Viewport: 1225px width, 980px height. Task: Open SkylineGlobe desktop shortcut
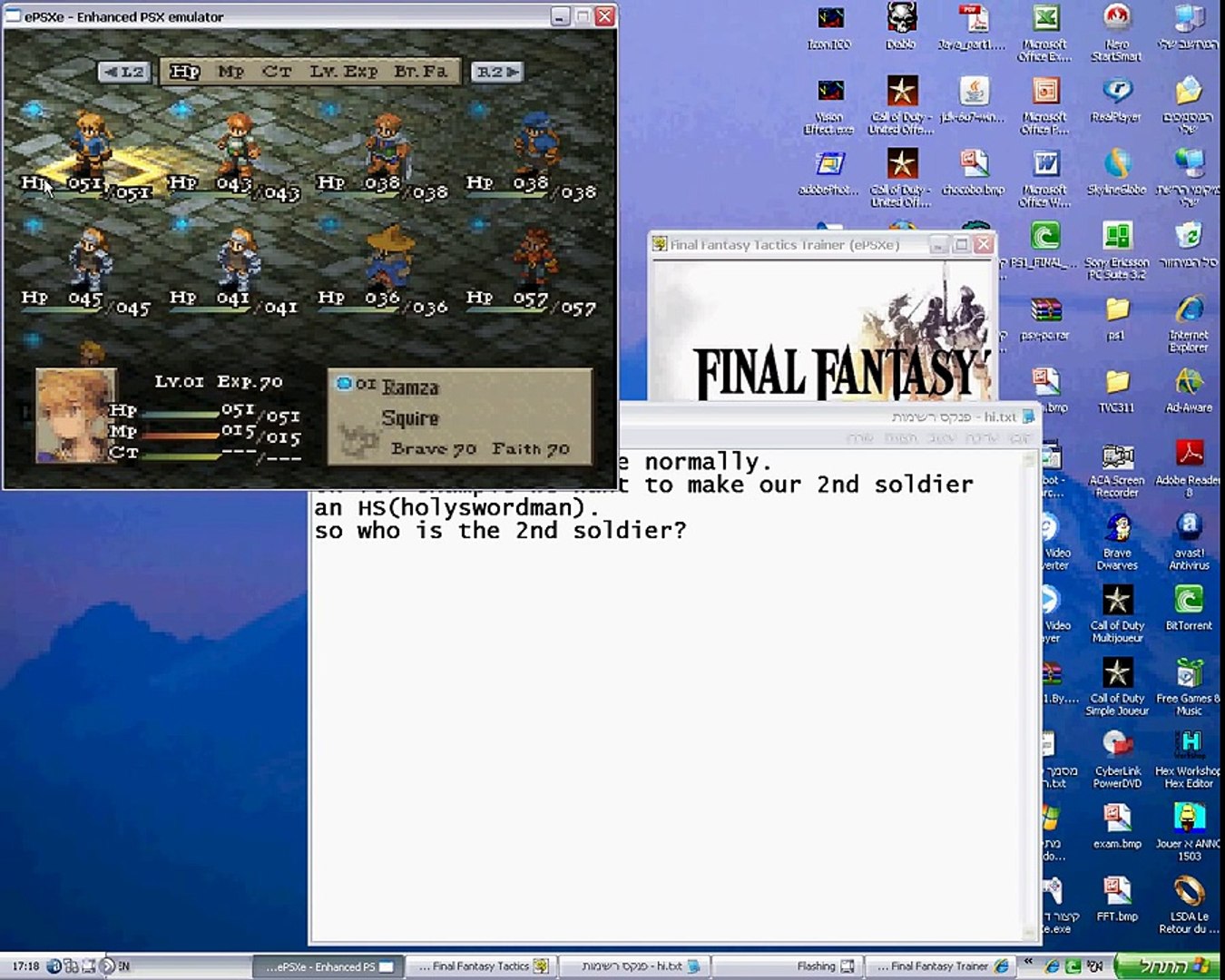1117,171
